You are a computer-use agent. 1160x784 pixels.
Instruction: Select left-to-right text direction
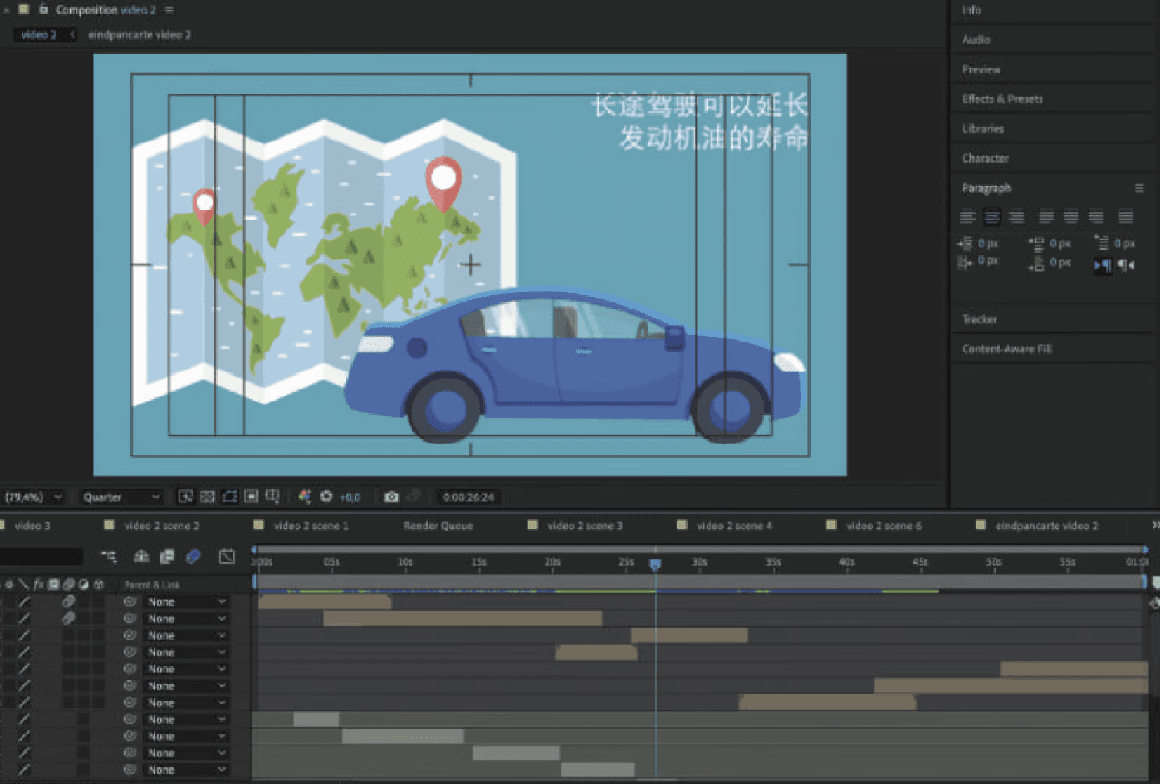point(1102,265)
